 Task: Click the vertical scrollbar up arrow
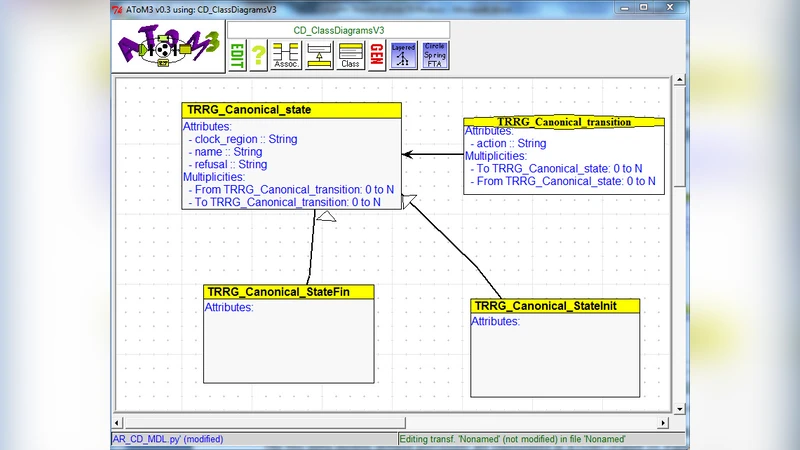(x=680, y=80)
